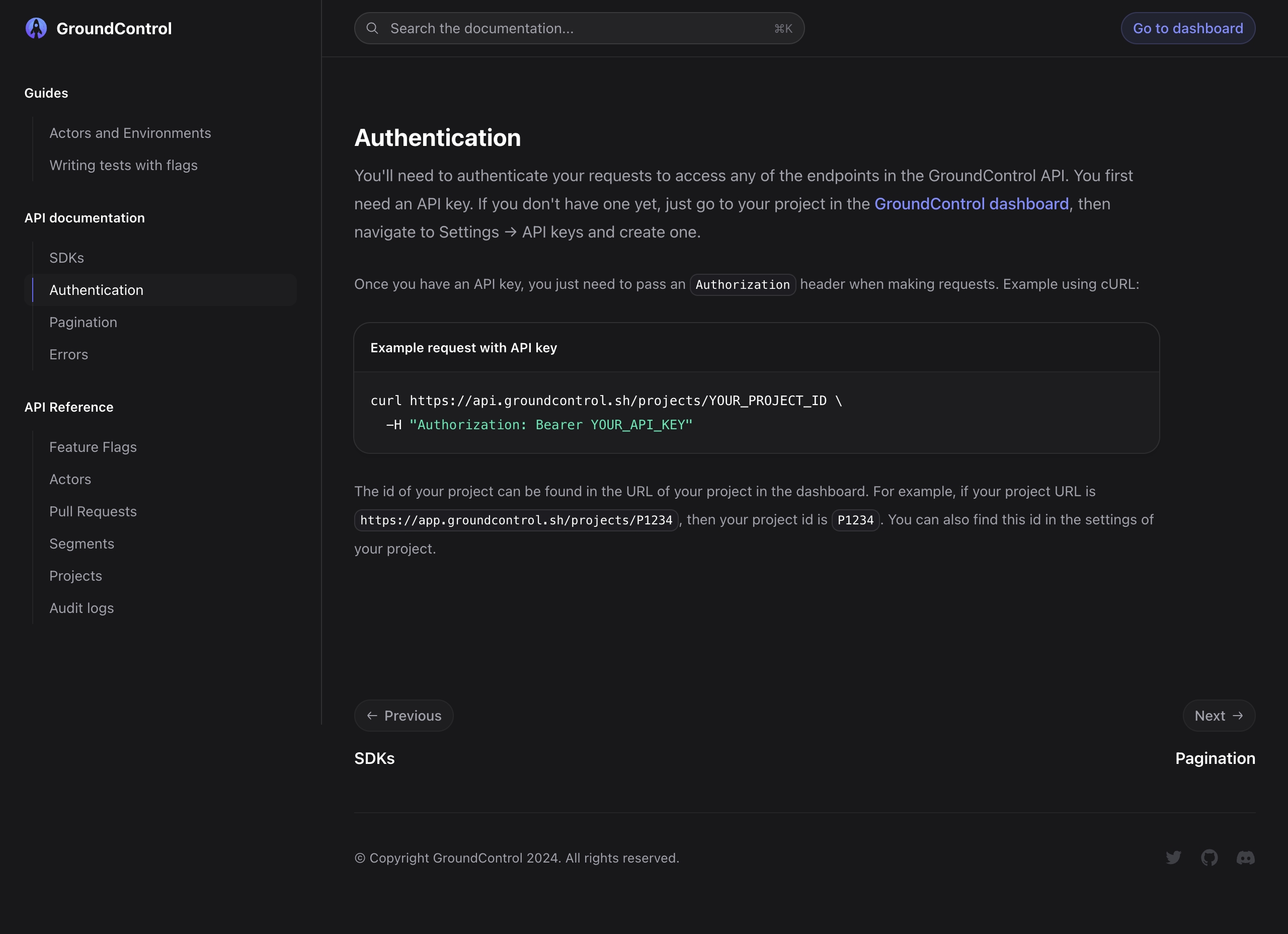This screenshot has width=1288, height=934.
Task: Click the Guides section heading
Action: click(46, 93)
